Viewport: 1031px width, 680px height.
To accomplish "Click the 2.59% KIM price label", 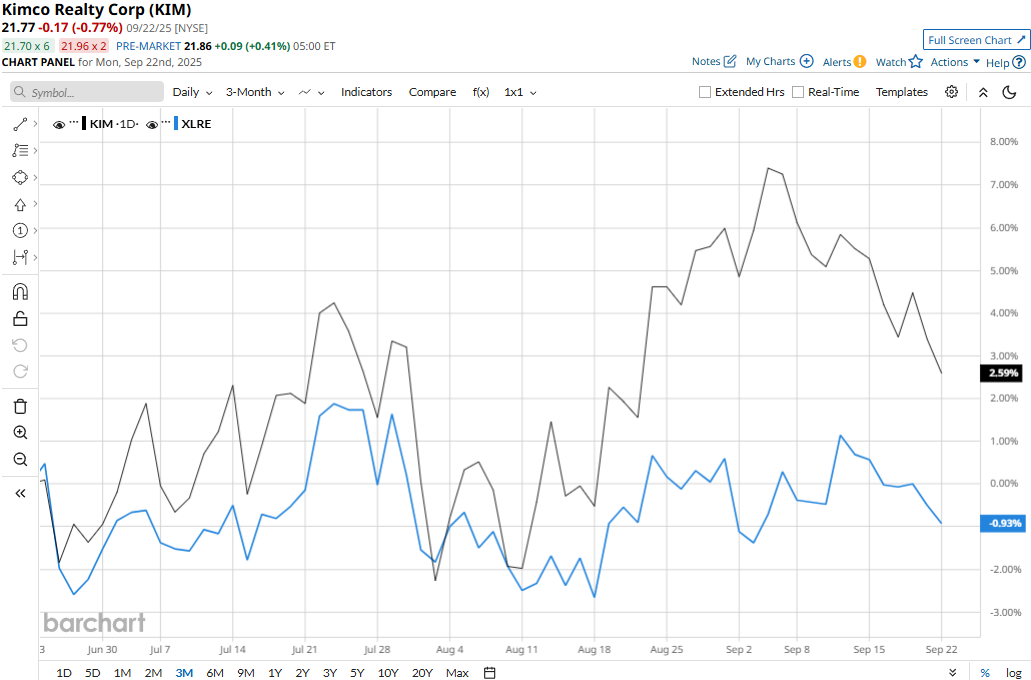I will tap(1002, 373).
